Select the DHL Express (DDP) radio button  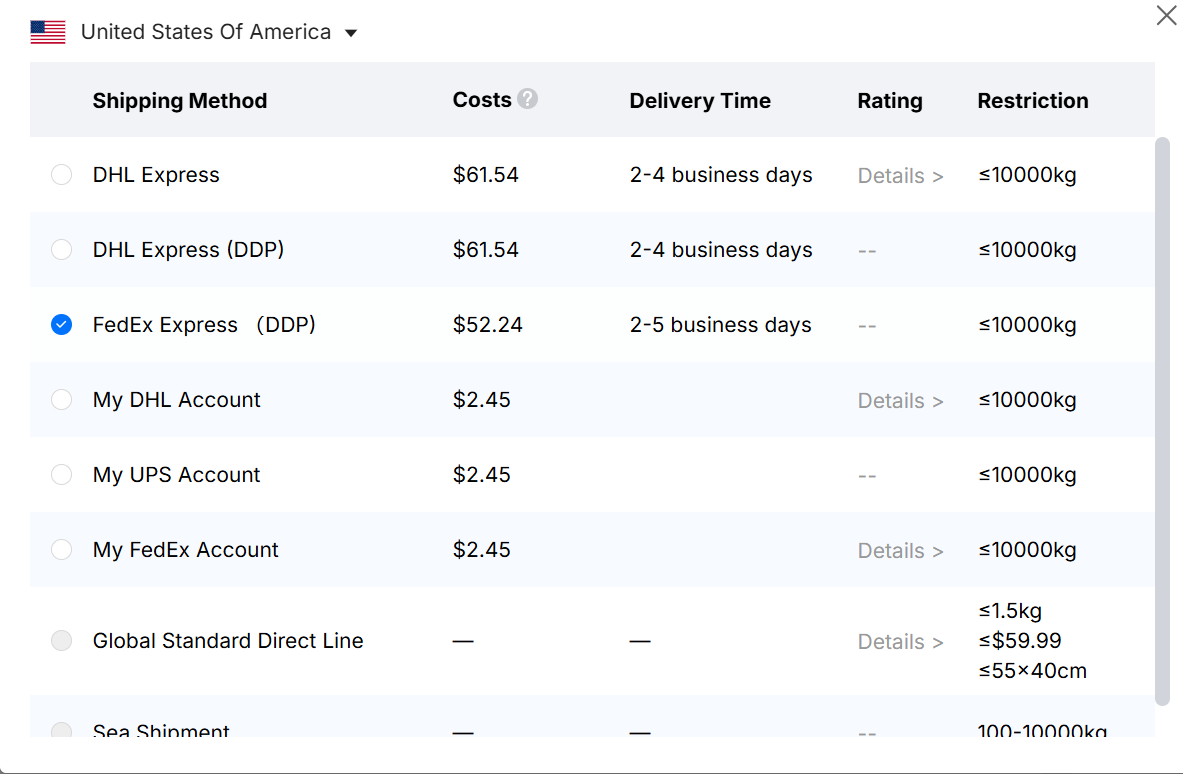click(x=61, y=249)
